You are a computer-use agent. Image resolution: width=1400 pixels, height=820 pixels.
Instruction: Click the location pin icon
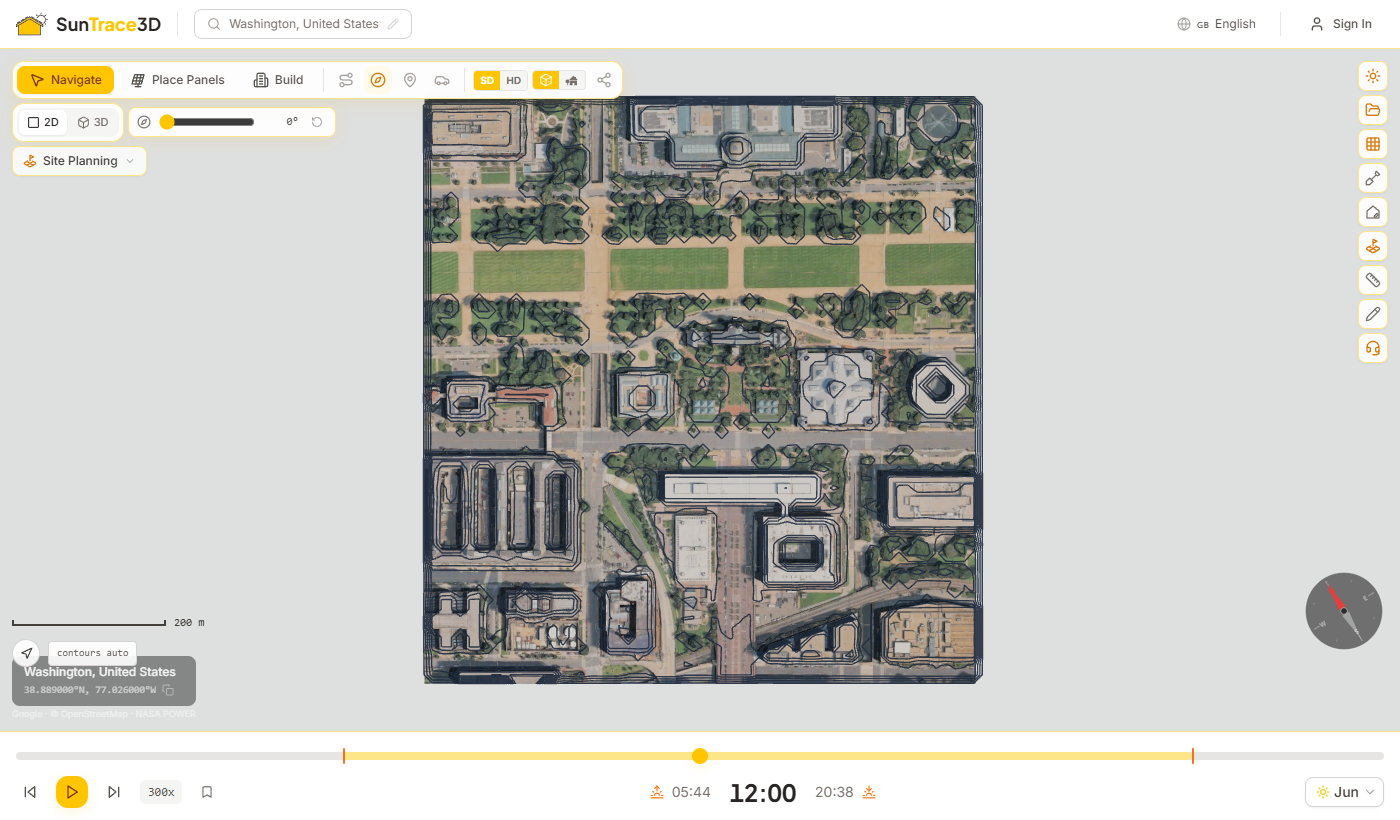click(x=410, y=80)
